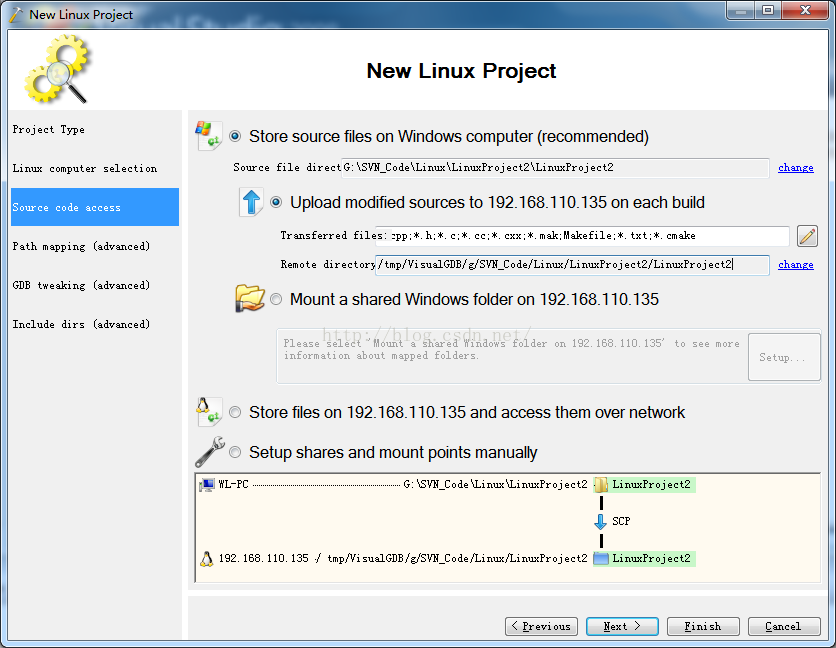Go to Project Type step

tap(95, 130)
